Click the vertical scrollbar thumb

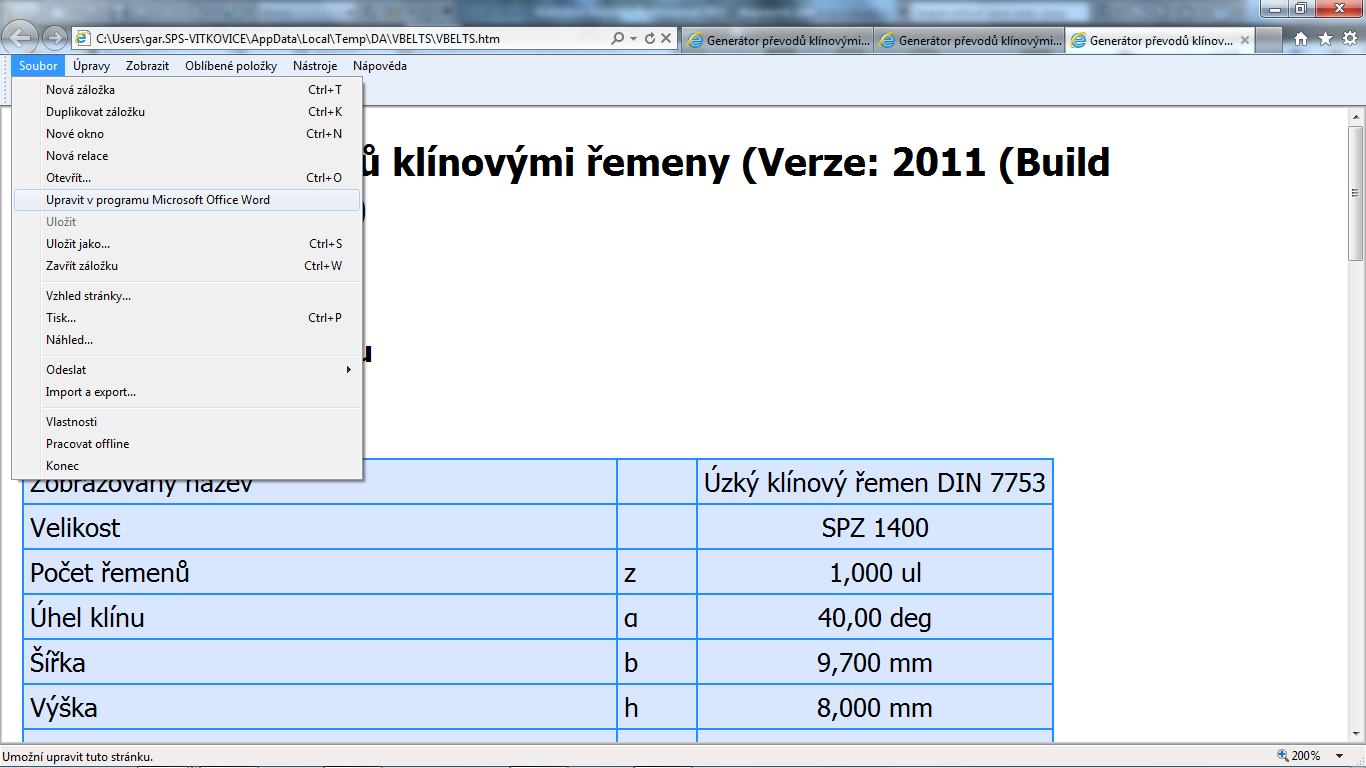point(1356,193)
